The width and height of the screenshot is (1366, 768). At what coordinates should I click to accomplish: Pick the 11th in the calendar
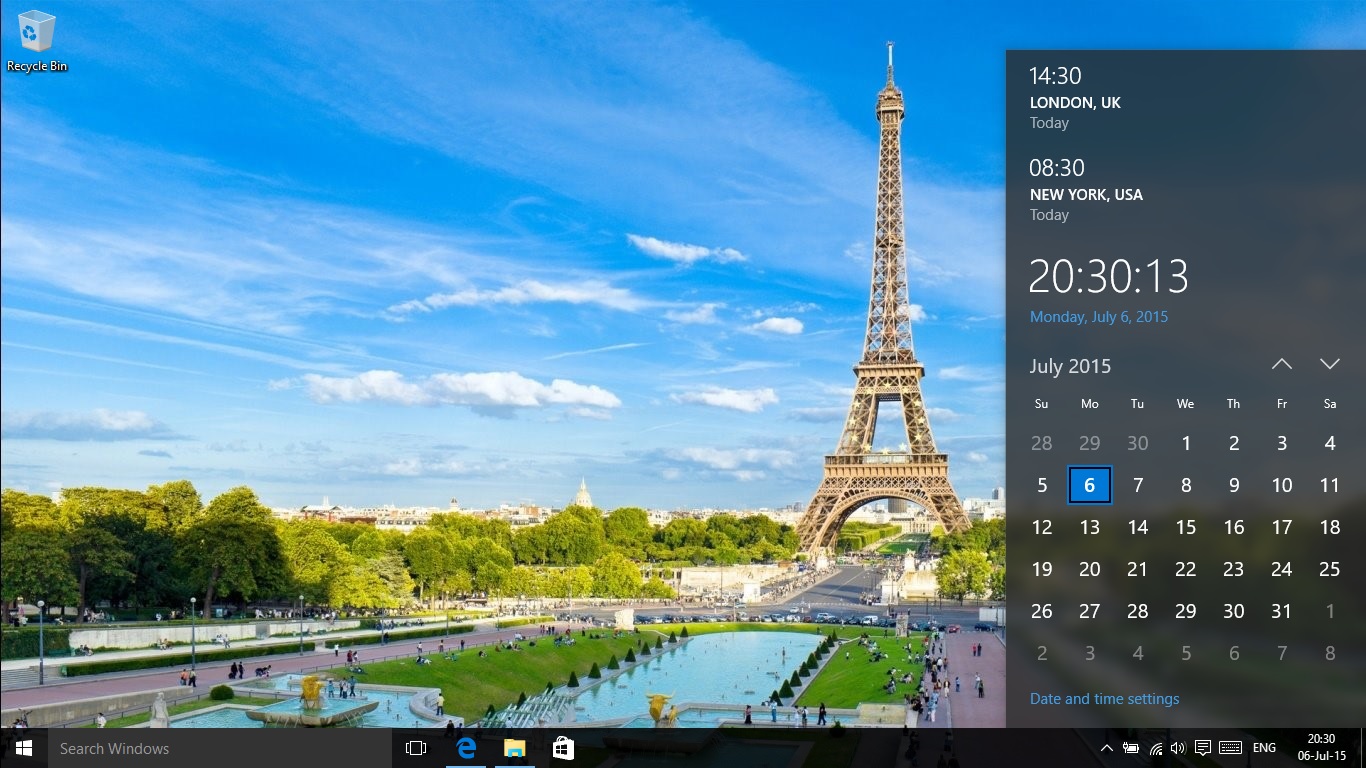click(x=1330, y=486)
